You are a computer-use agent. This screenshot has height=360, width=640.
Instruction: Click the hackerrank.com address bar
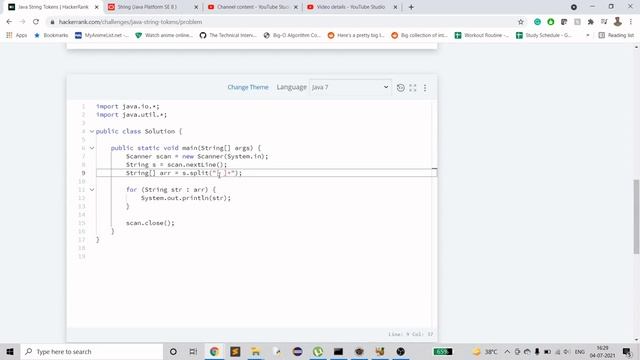coord(282,22)
